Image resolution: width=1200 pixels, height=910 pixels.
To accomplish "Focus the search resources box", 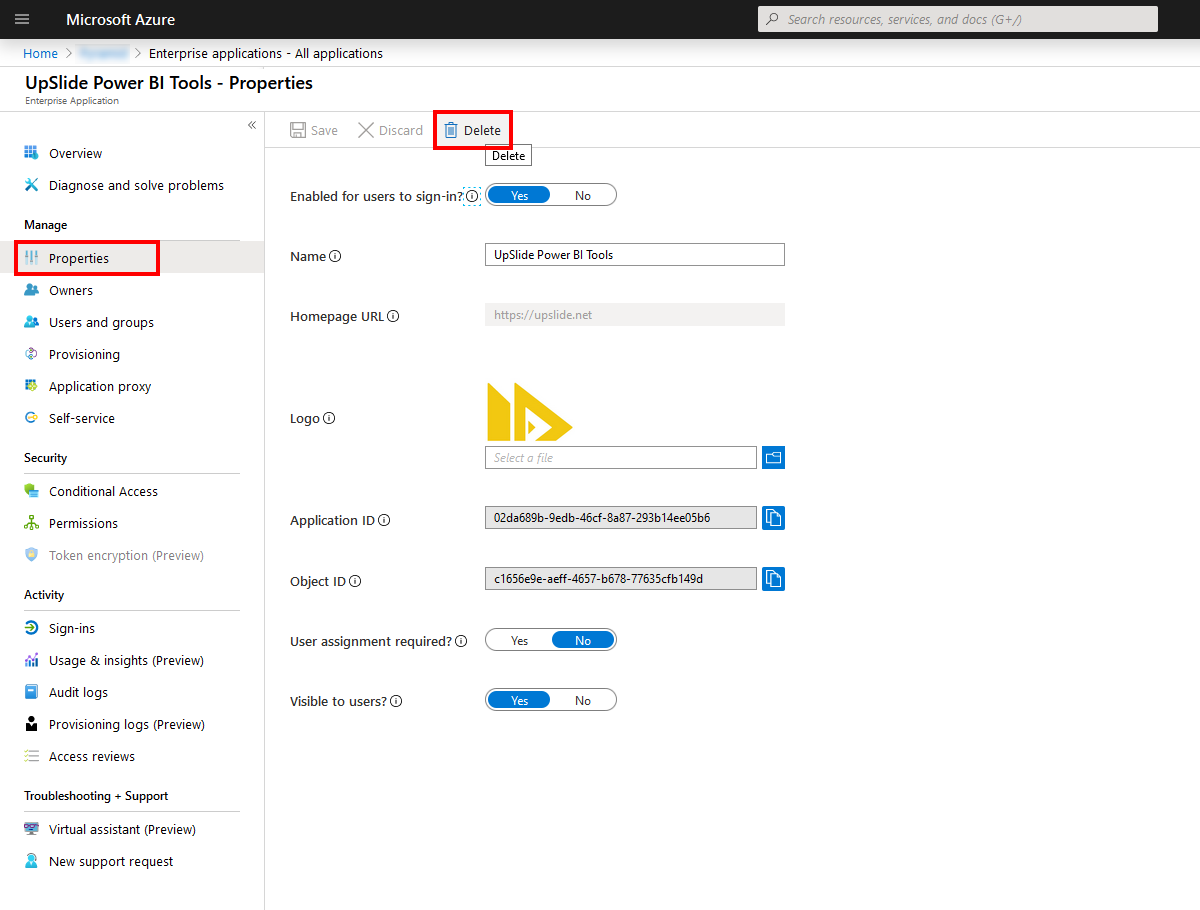I will click(x=958, y=19).
